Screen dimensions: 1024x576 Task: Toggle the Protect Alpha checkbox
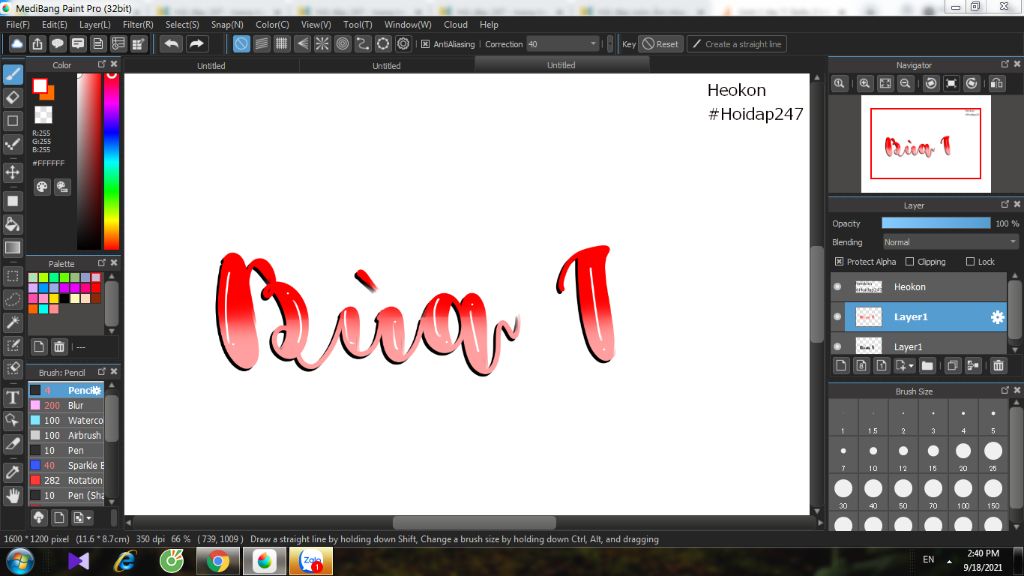(x=839, y=262)
